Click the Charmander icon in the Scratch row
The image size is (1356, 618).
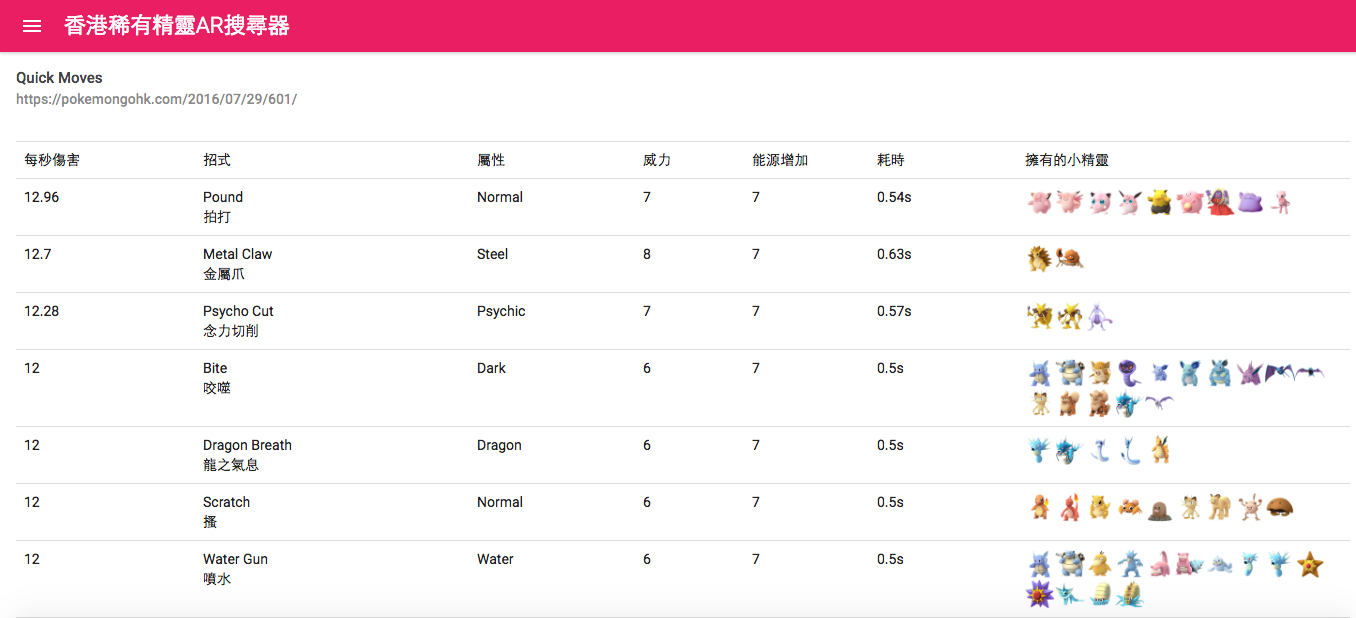[x=1040, y=508]
